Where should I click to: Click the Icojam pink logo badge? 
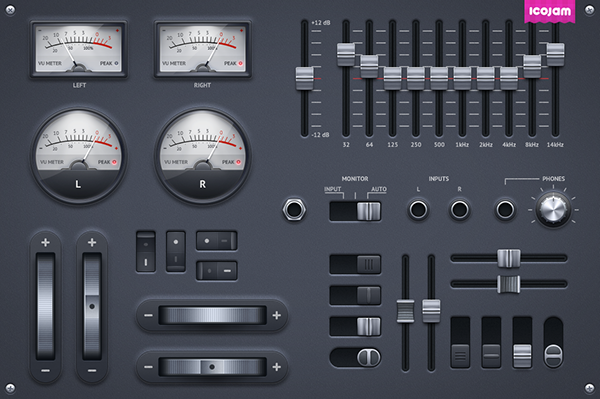(x=549, y=11)
